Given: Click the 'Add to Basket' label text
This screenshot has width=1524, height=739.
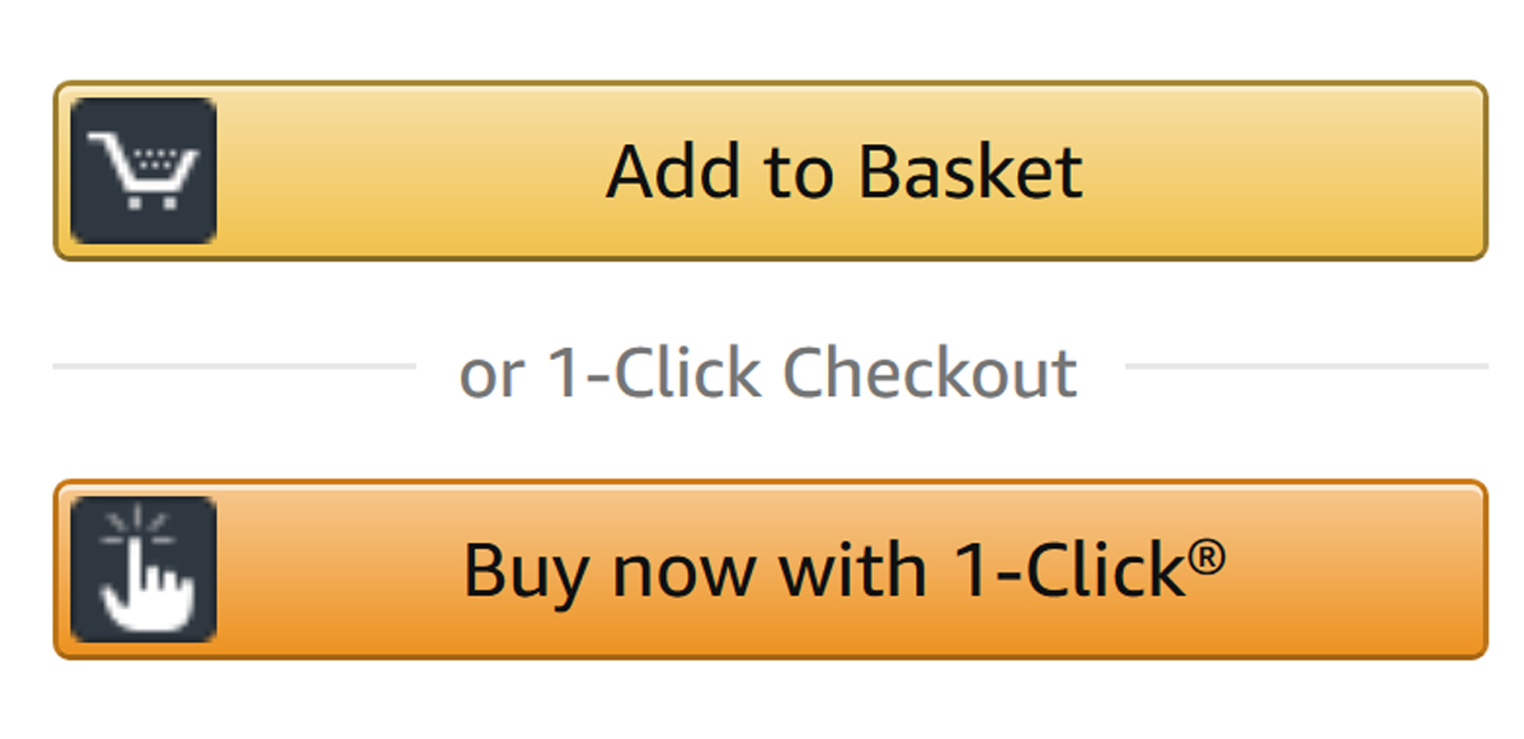Looking at the screenshot, I should point(845,170).
